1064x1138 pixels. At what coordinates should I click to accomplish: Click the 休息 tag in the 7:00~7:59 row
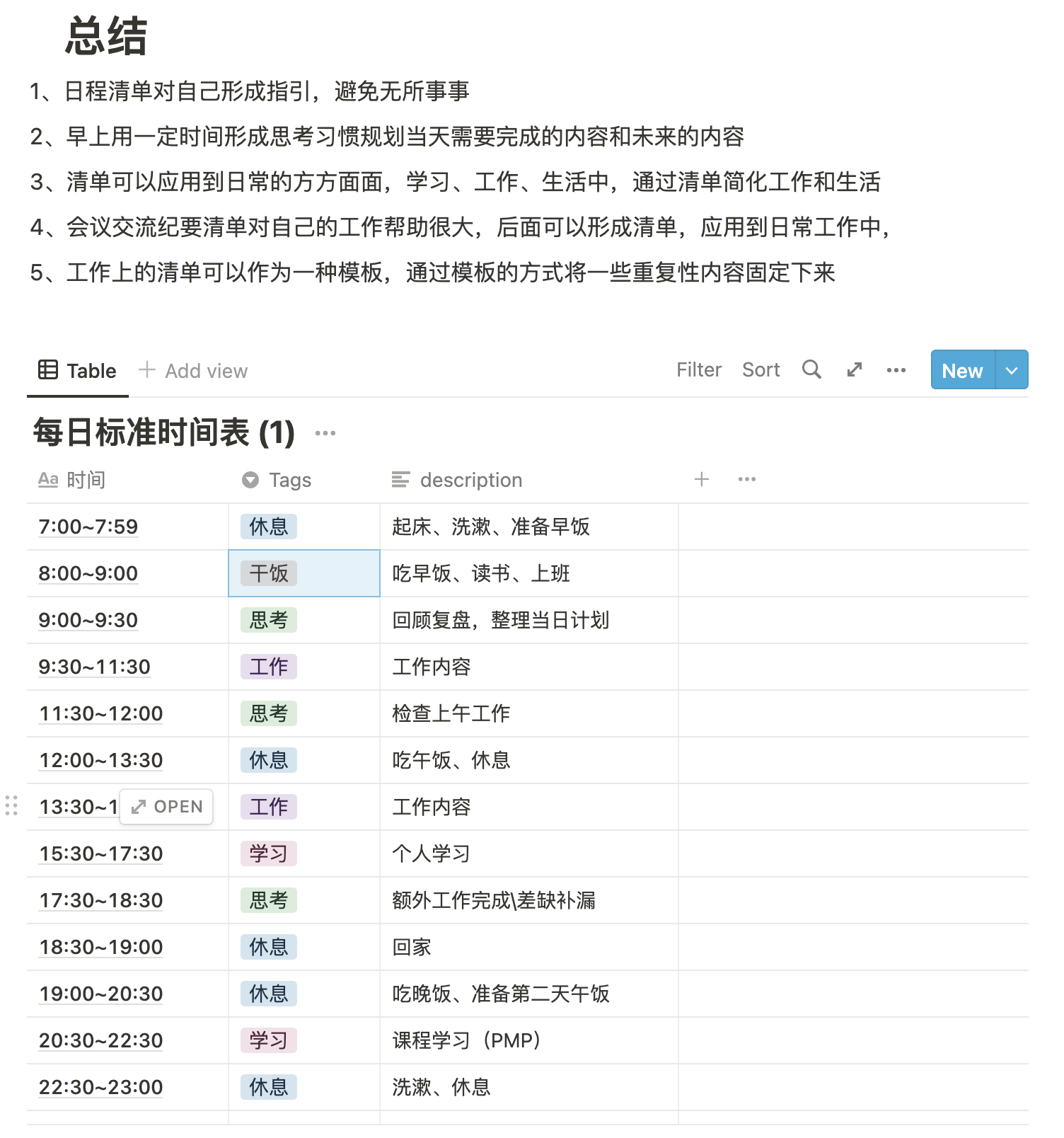coord(269,527)
